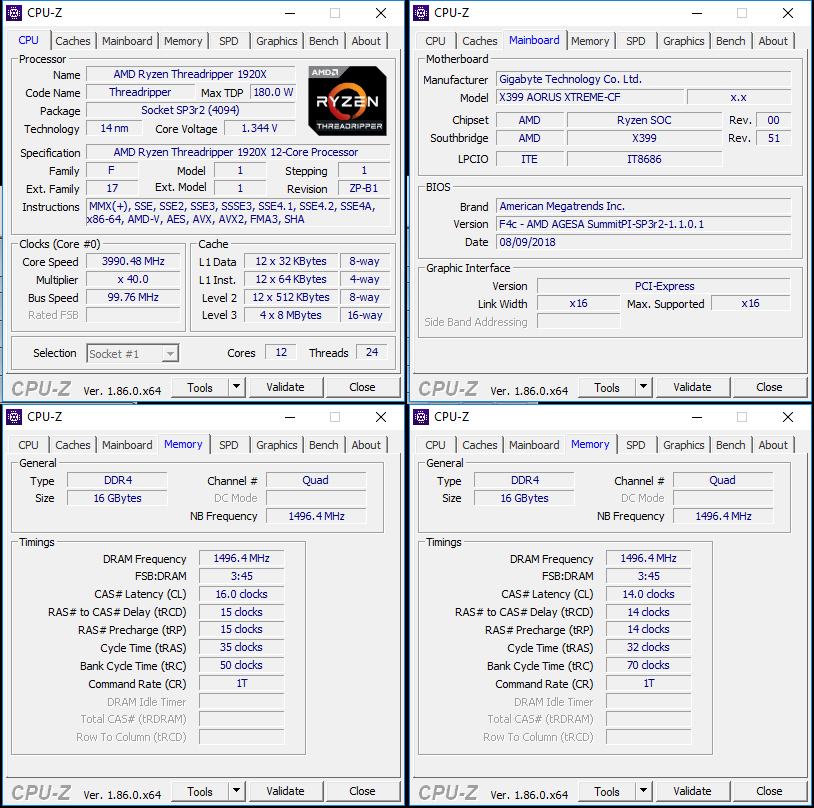Click Validate in the CPU-tab window

coord(286,387)
